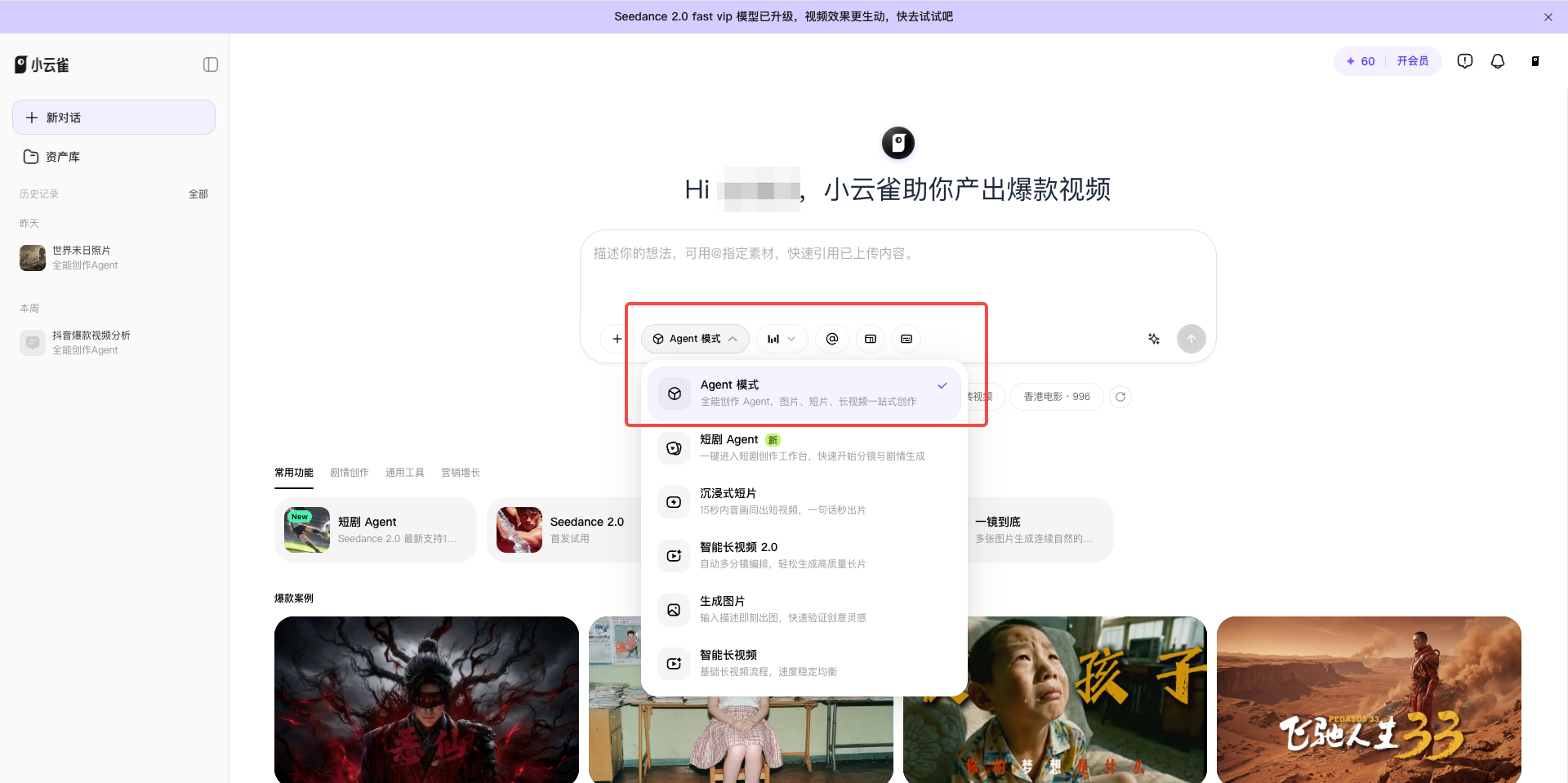Switch to 剧情创作 tab
Screen dimensions: 1568x783
coord(350,473)
